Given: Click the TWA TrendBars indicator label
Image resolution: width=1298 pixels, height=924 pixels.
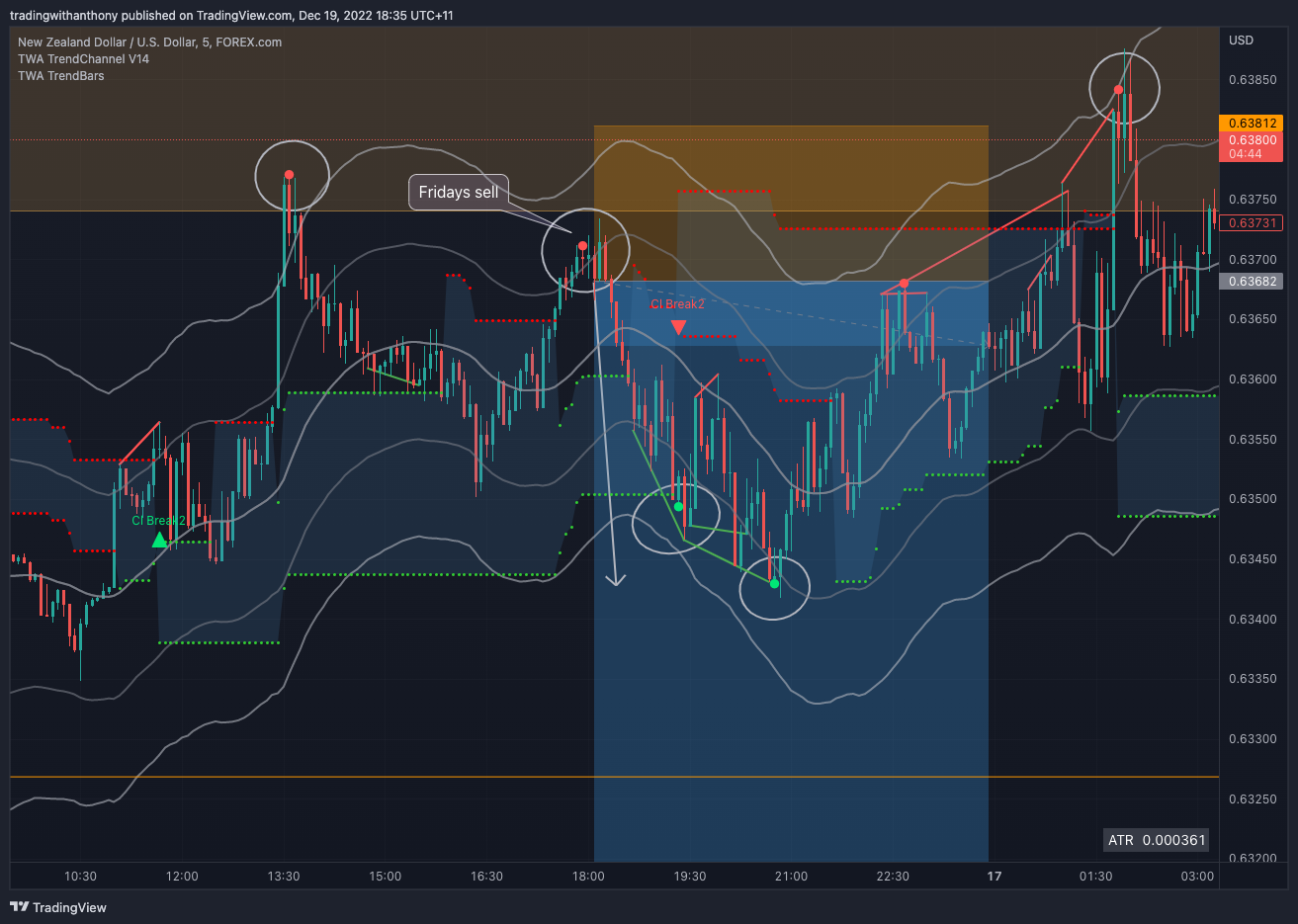Looking at the screenshot, I should pyautogui.click(x=60, y=76).
